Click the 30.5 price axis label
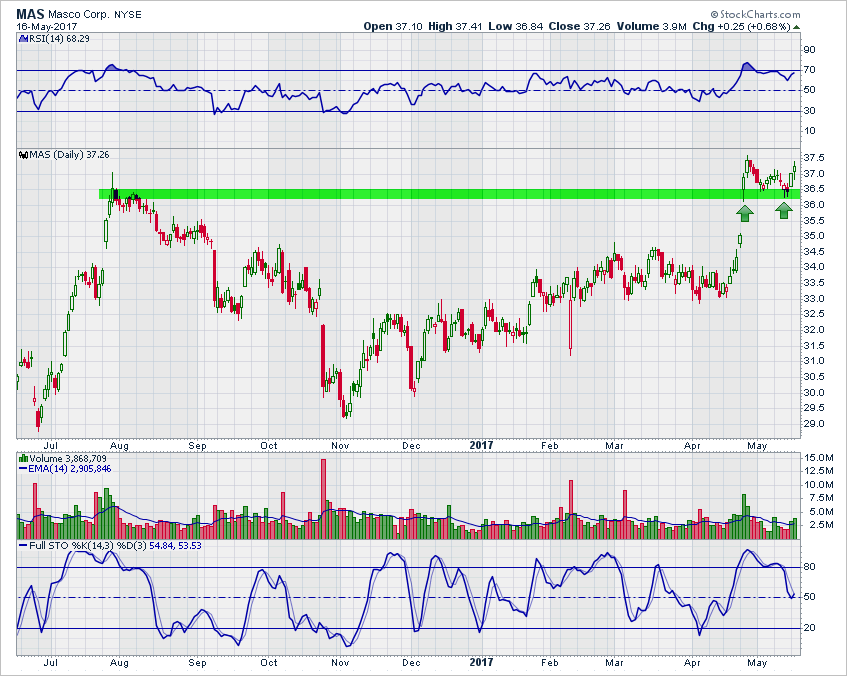Image resolution: width=847 pixels, height=676 pixels. click(x=814, y=377)
